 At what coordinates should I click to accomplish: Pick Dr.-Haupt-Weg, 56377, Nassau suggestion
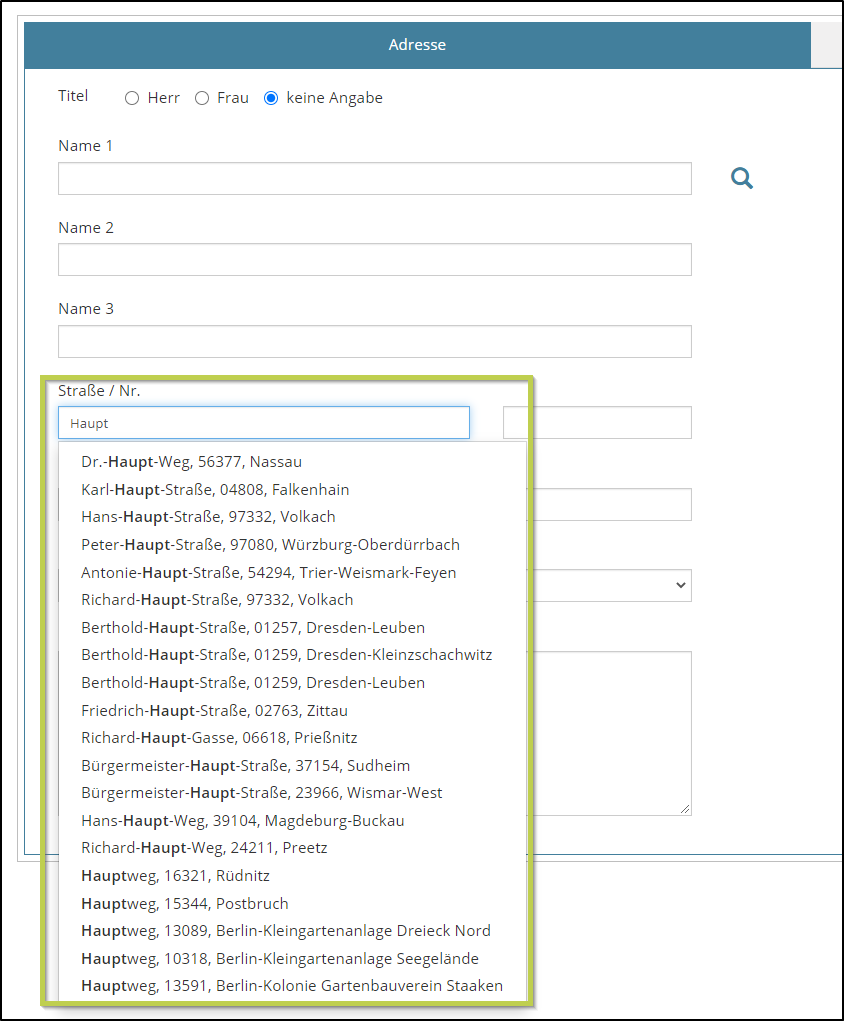[191, 462]
